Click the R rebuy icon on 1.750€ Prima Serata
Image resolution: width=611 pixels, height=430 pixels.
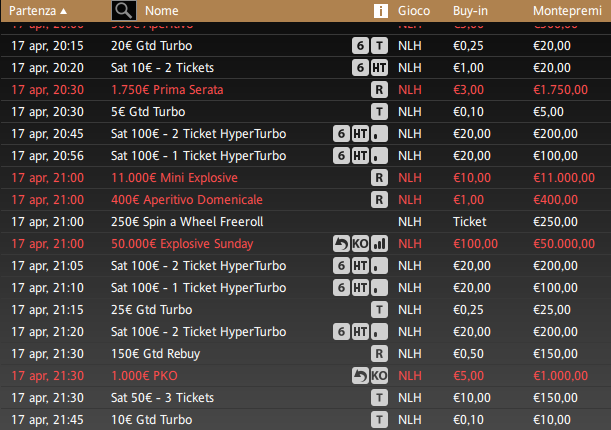[379, 90]
